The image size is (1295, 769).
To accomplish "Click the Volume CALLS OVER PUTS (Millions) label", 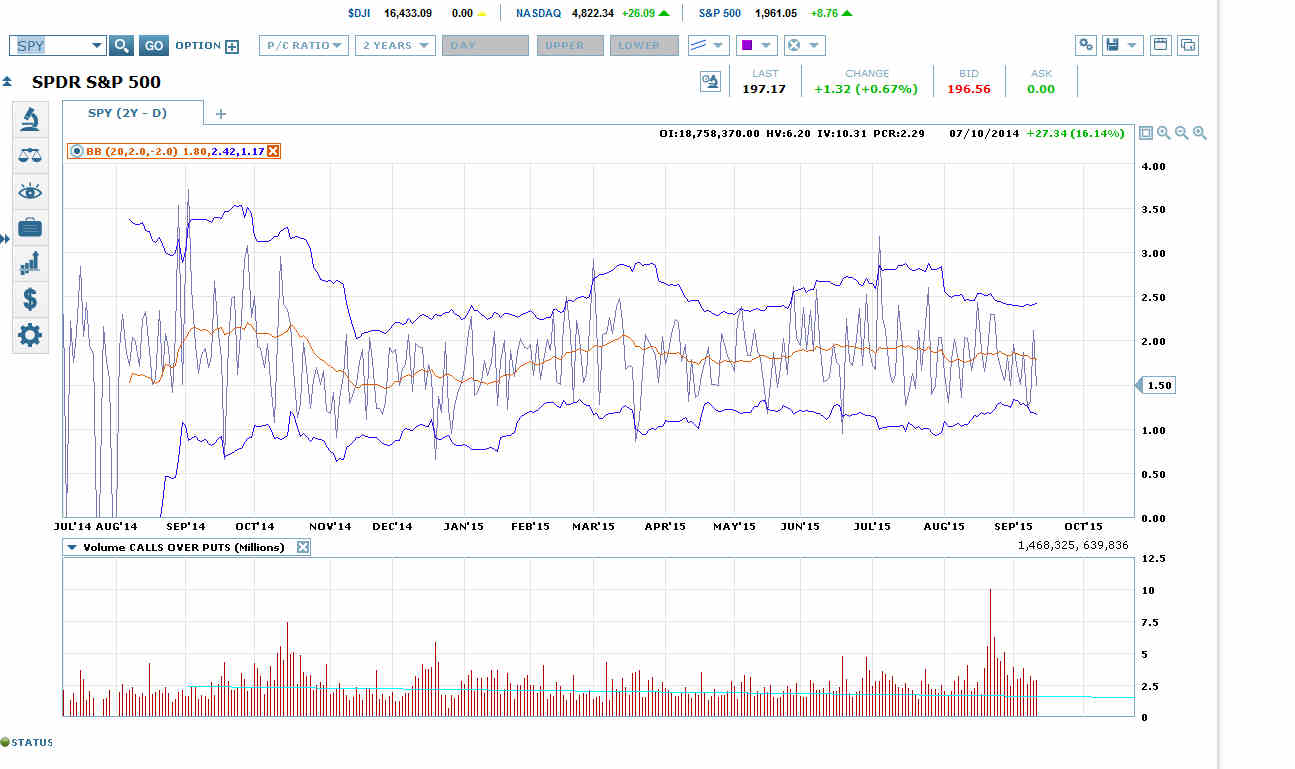I will click(x=184, y=547).
